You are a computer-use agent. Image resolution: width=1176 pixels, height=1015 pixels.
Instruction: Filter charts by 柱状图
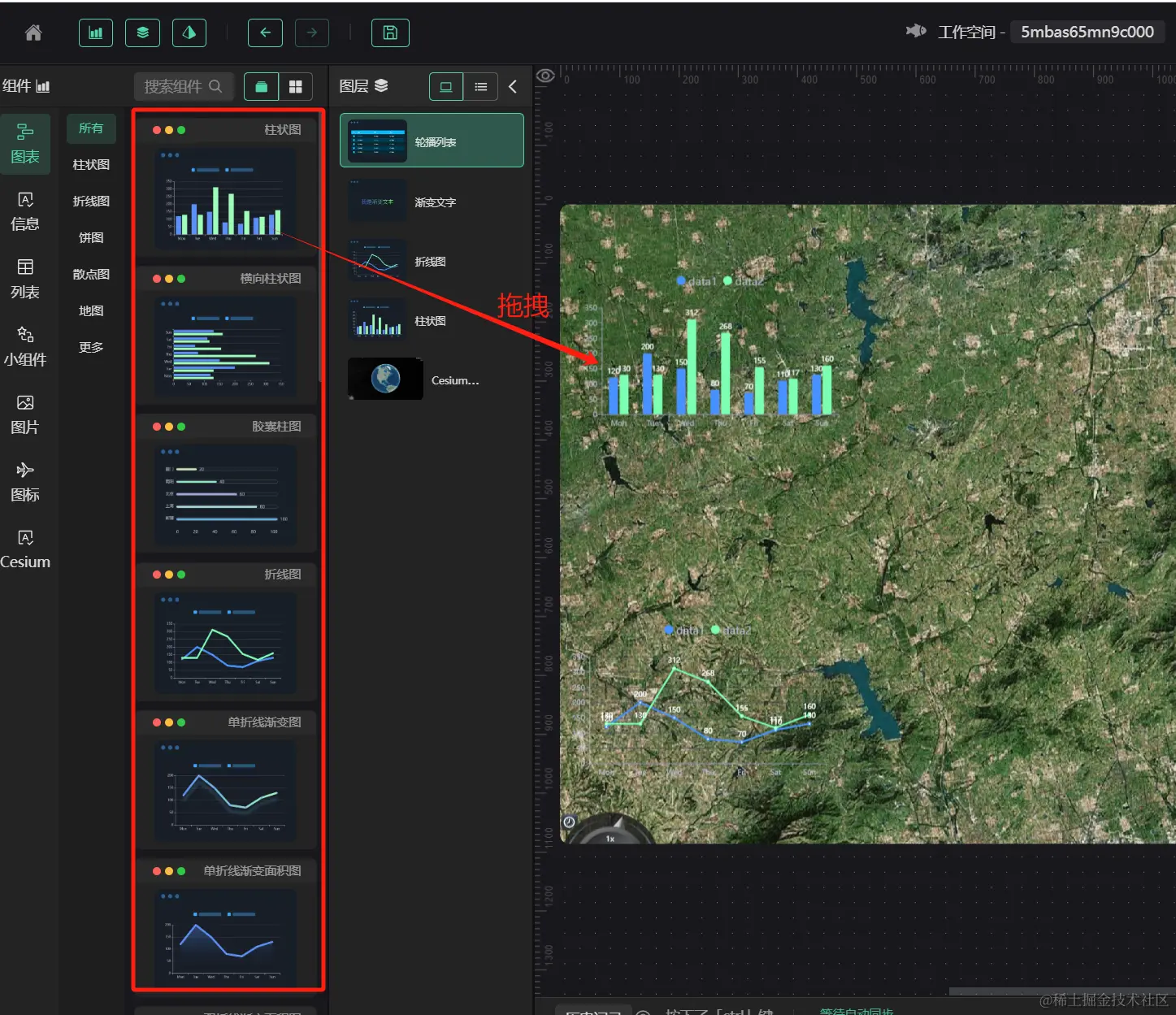[91, 165]
